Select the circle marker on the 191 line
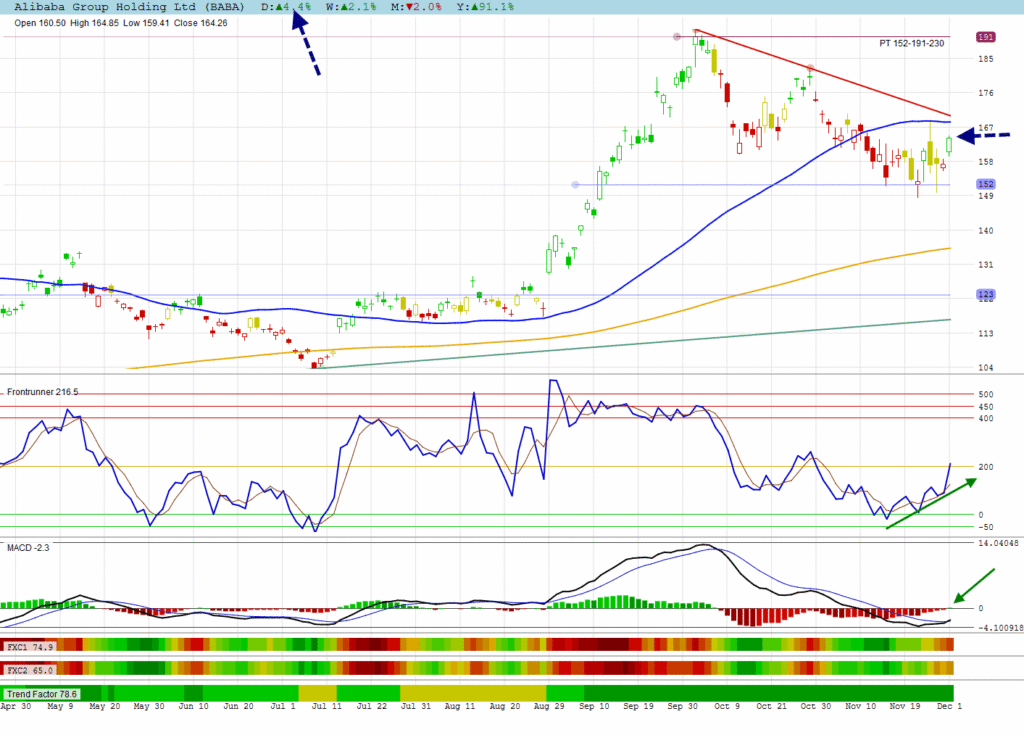 point(677,37)
